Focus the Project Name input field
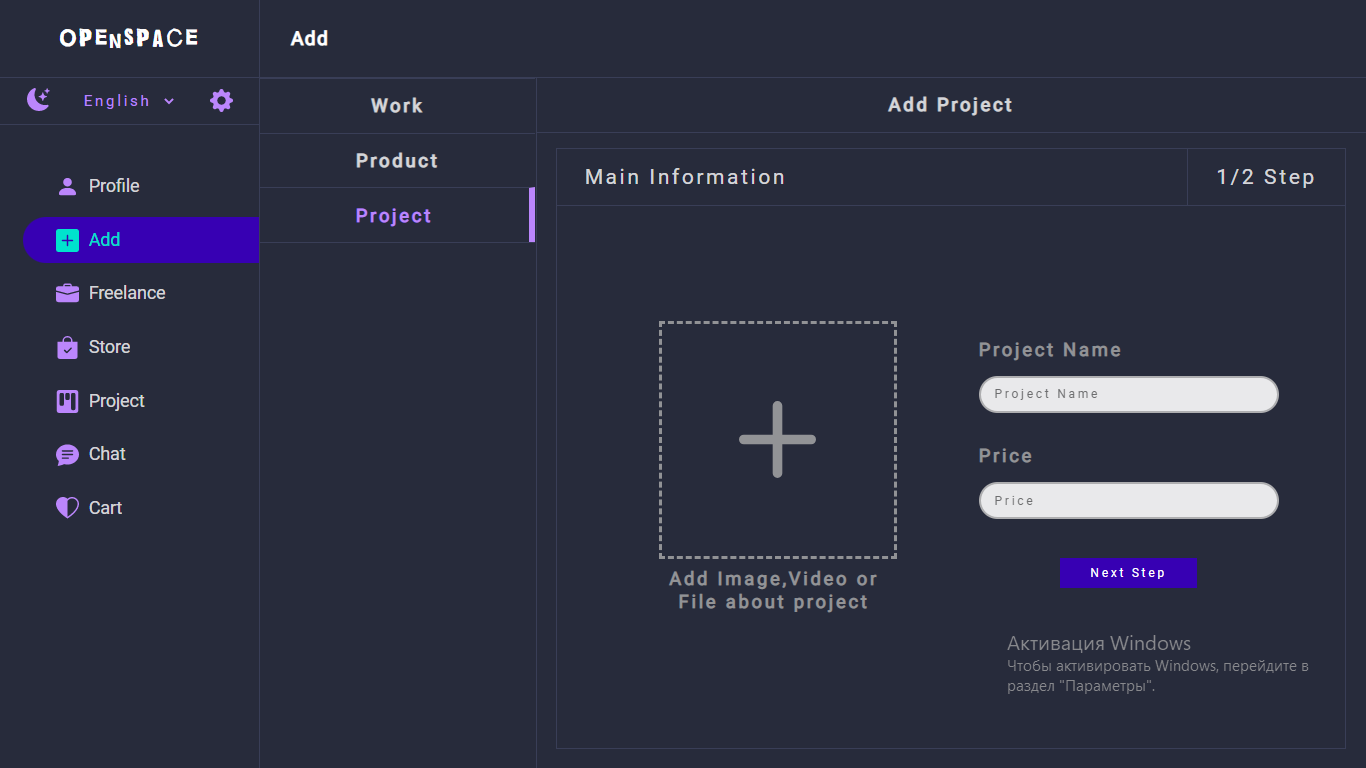Viewport: 1366px width, 768px height. pyautogui.click(x=1128, y=394)
